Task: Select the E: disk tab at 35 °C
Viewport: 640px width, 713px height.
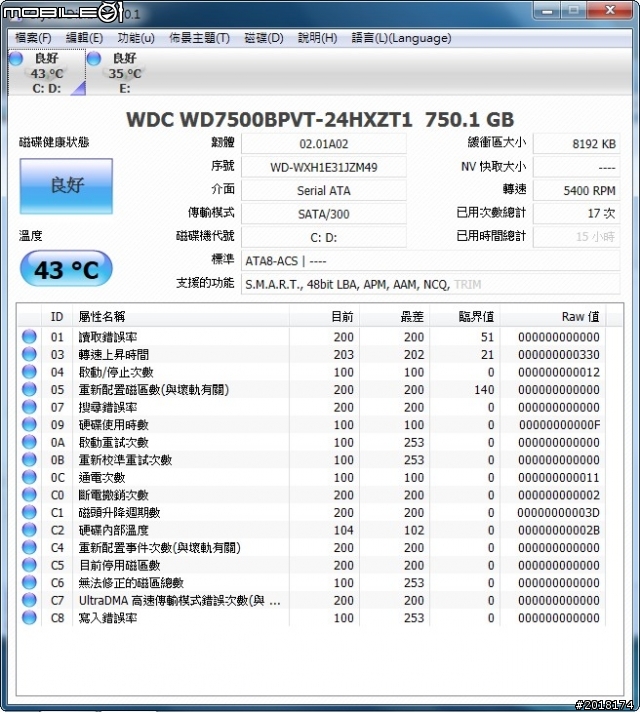Action: (124, 73)
